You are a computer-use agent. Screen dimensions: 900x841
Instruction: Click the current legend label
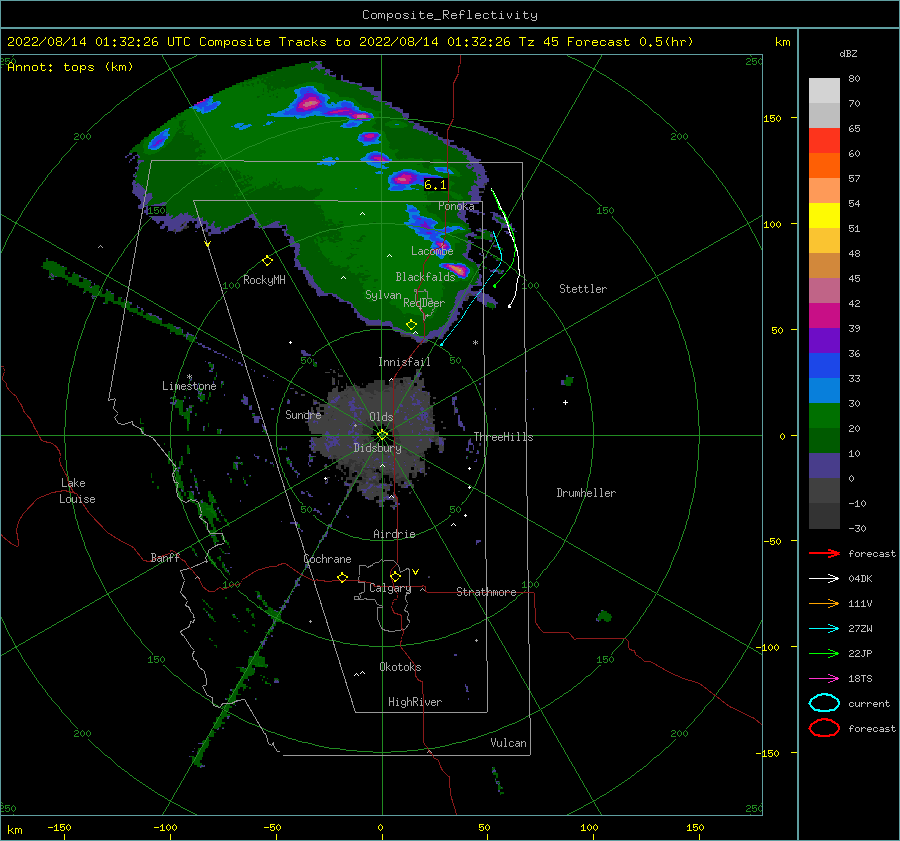[x=869, y=703]
